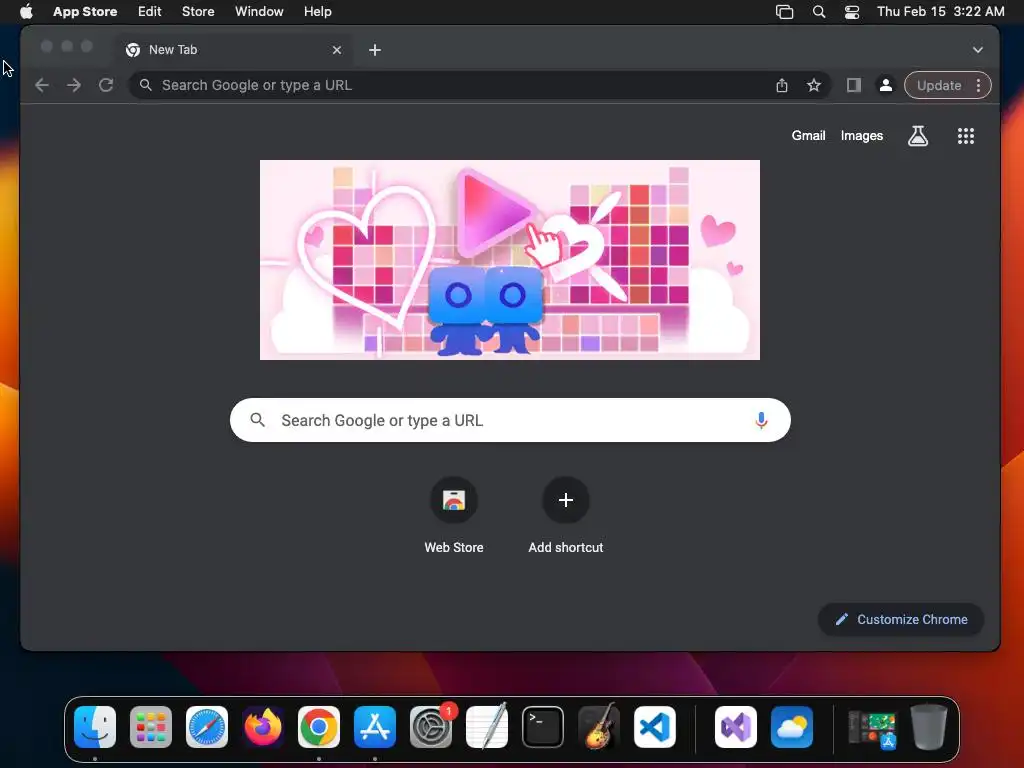Open the profile avatar menu
1024x768 pixels.
click(x=886, y=86)
